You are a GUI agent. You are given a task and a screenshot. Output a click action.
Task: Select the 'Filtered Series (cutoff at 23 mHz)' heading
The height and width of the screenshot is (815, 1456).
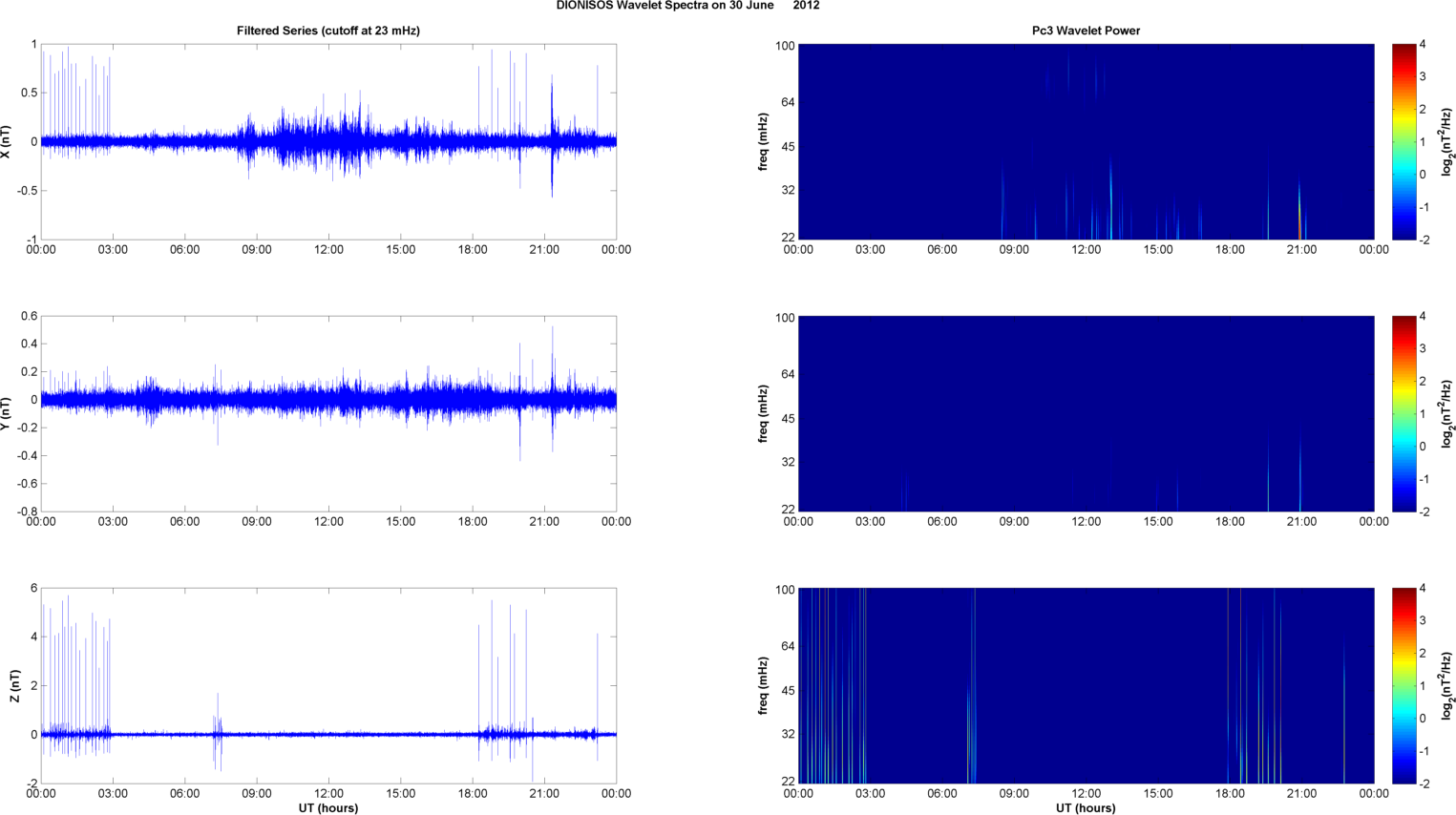(328, 31)
